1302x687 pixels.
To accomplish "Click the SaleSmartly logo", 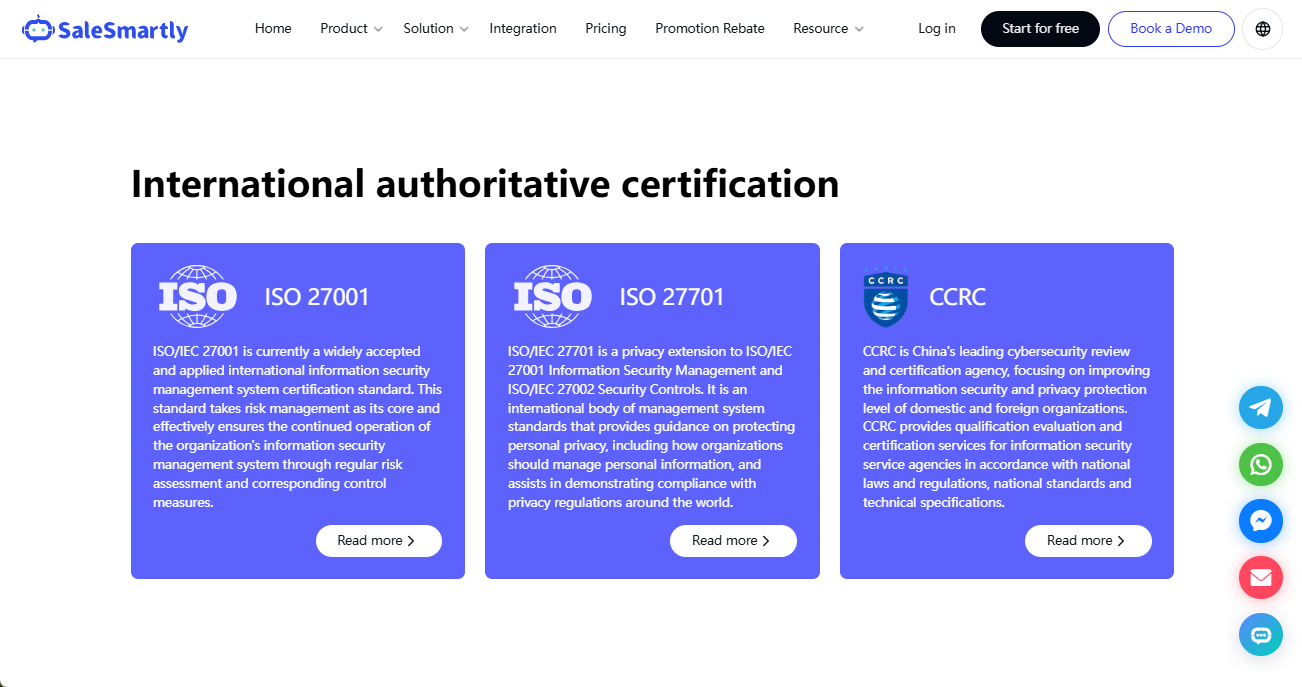I will pos(105,30).
